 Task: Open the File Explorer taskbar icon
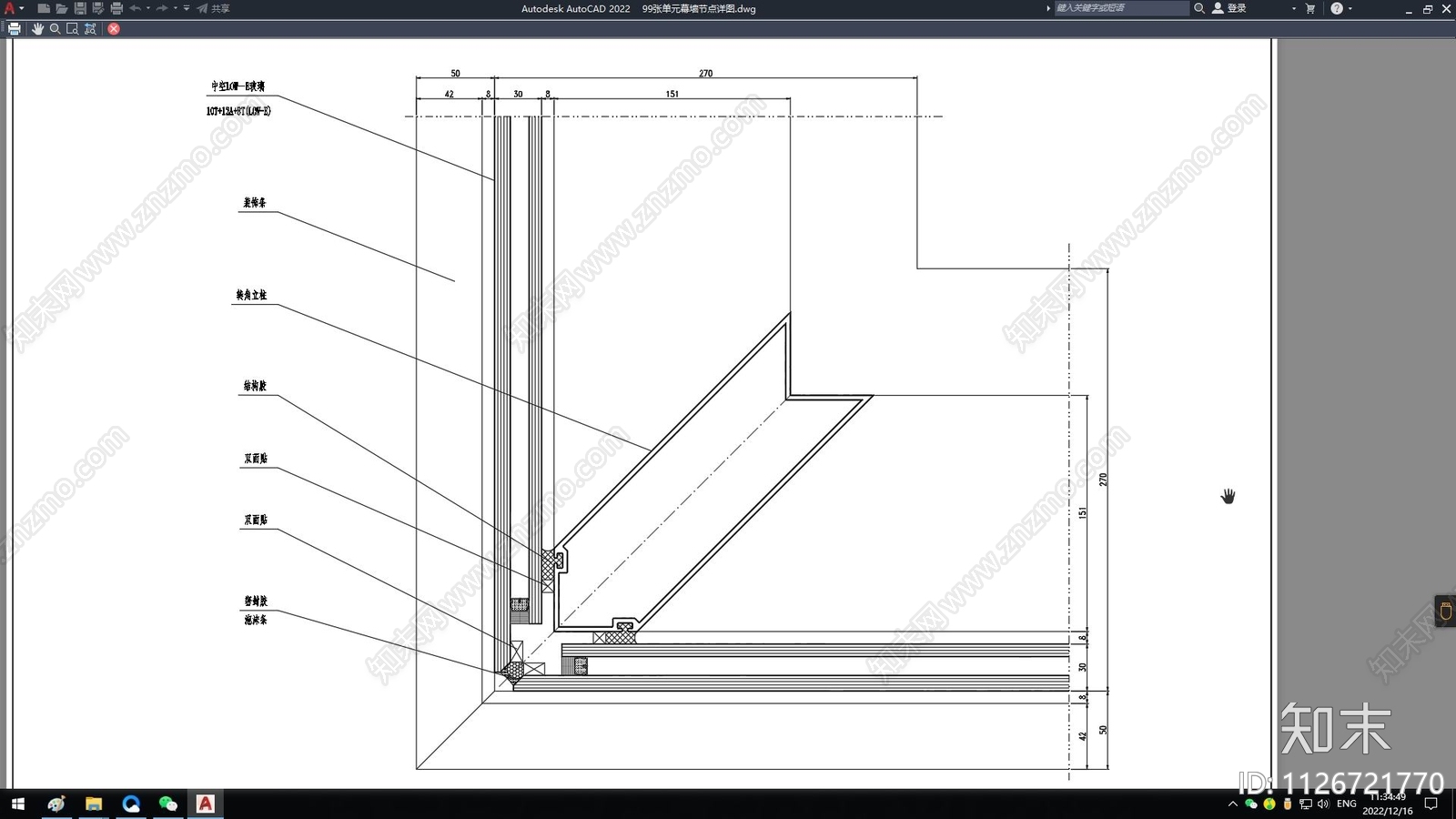click(x=94, y=804)
